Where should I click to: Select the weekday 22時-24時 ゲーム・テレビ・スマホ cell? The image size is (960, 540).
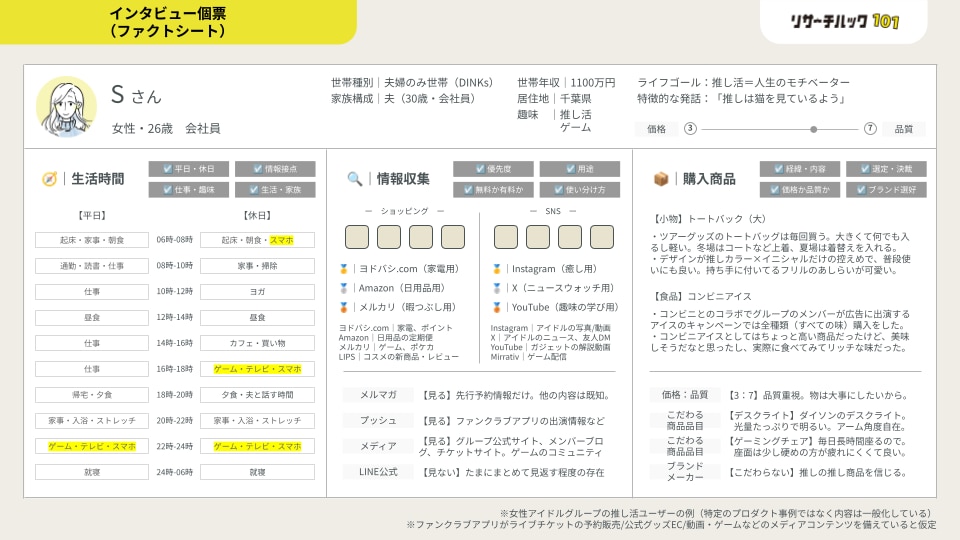point(92,446)
